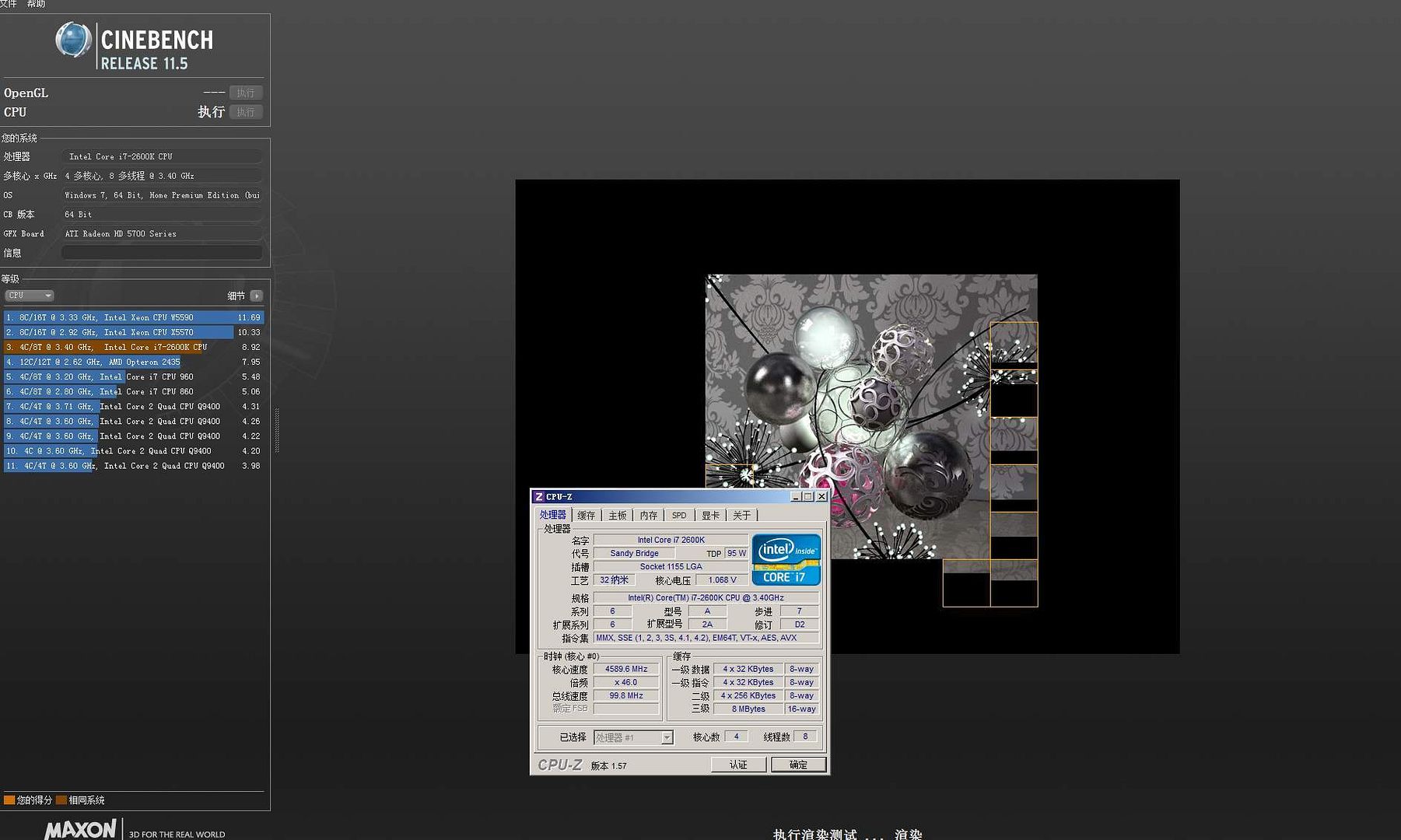Click the 确定 button in CPU-Z
Image resolution: width=1401 pixels, height=840 pixels.
(798, 765)
